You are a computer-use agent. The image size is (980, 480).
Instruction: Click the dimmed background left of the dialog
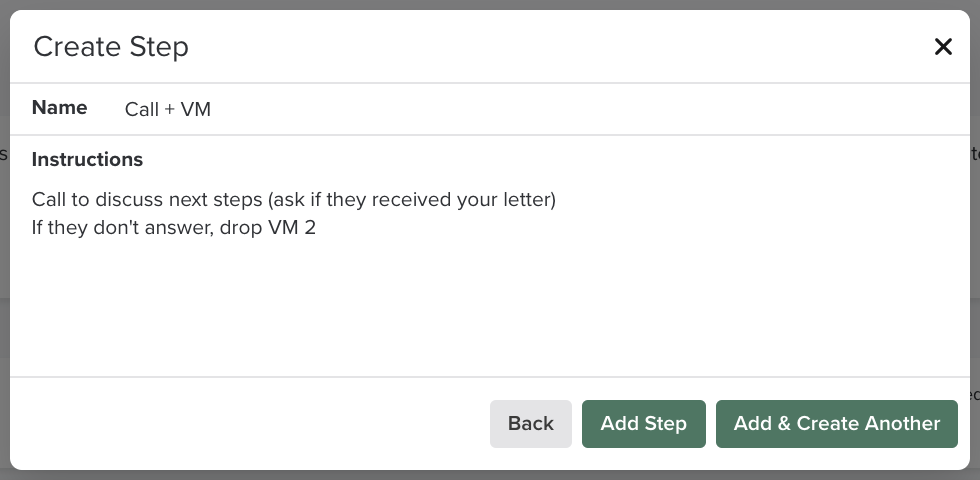tap(4, 250)
